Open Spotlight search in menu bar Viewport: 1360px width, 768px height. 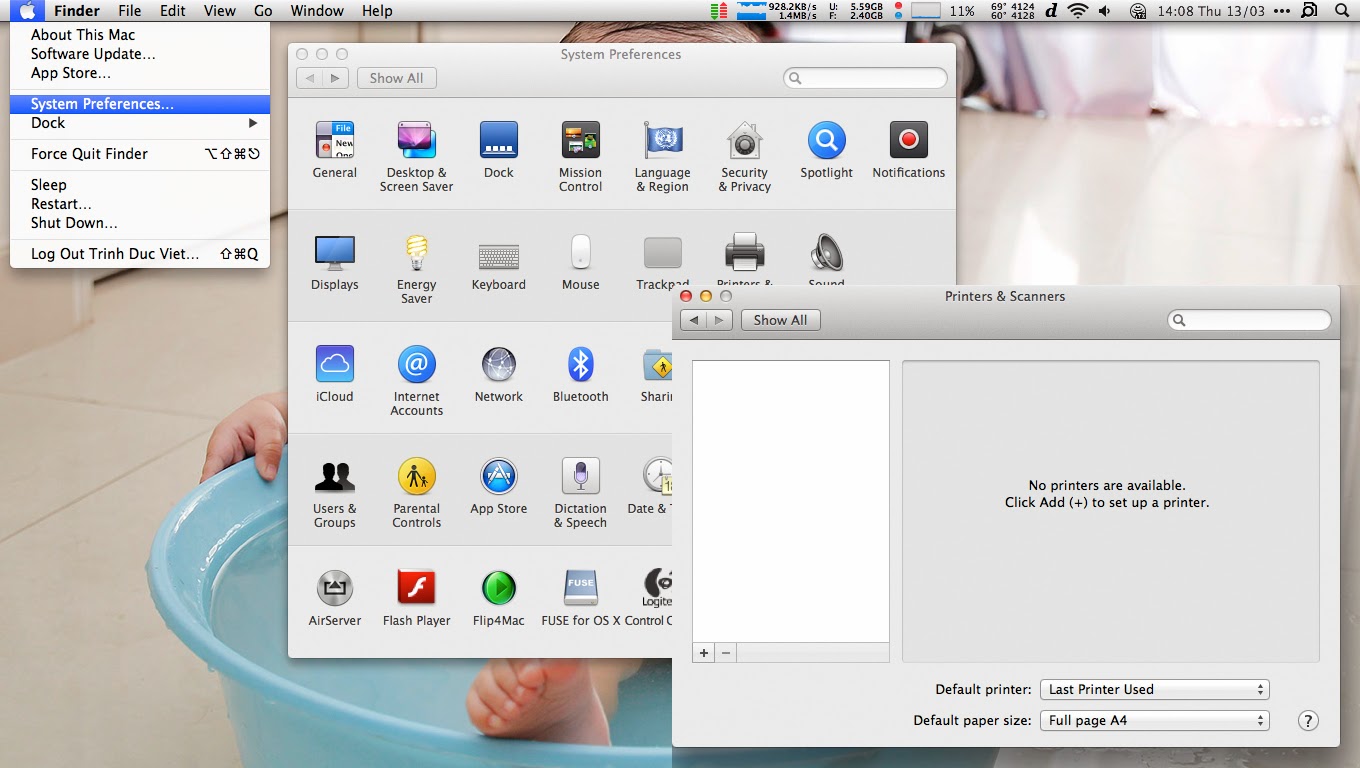1341,11
